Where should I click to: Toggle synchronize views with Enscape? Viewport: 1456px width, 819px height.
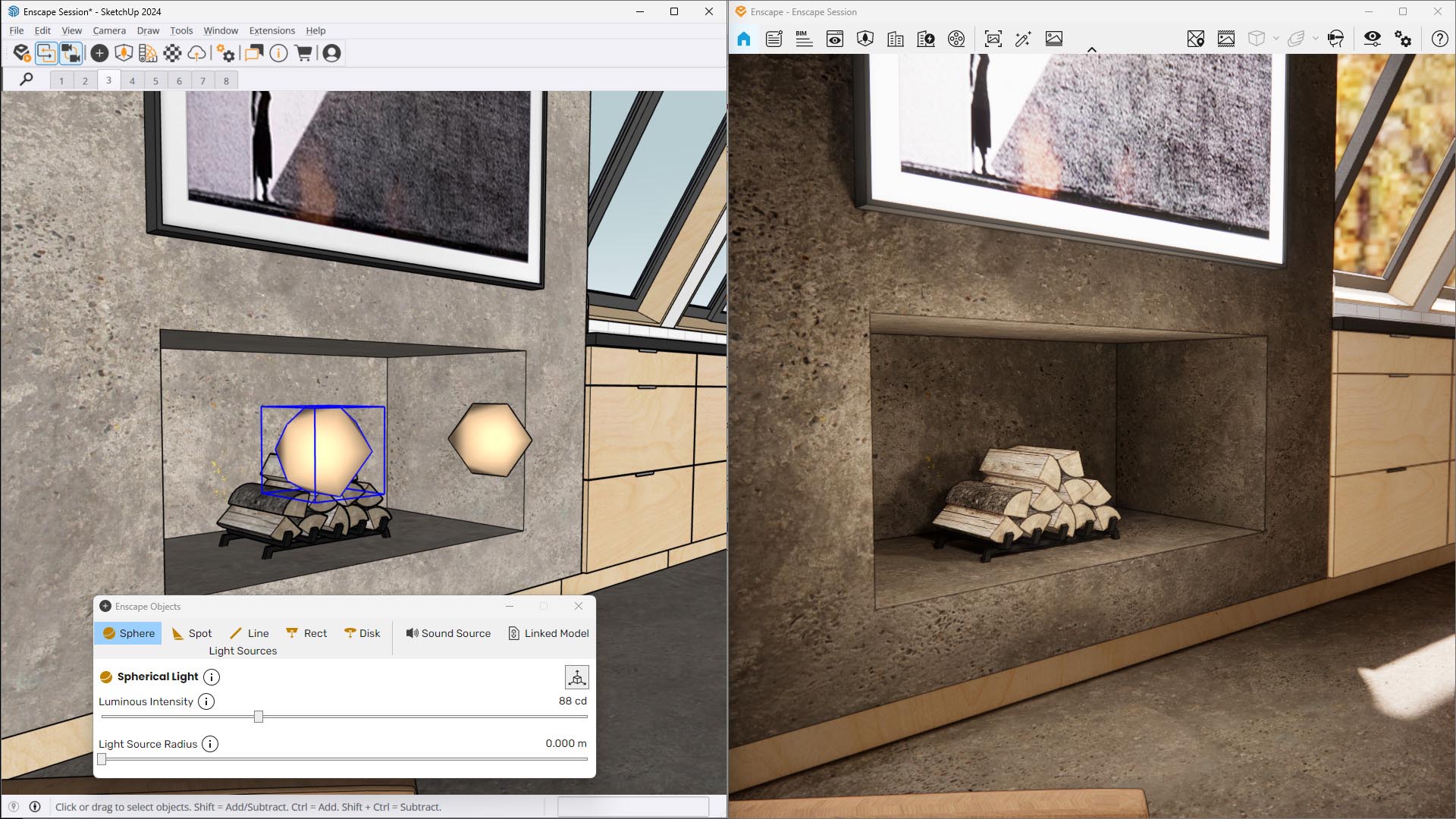click(x=45, y=53)
